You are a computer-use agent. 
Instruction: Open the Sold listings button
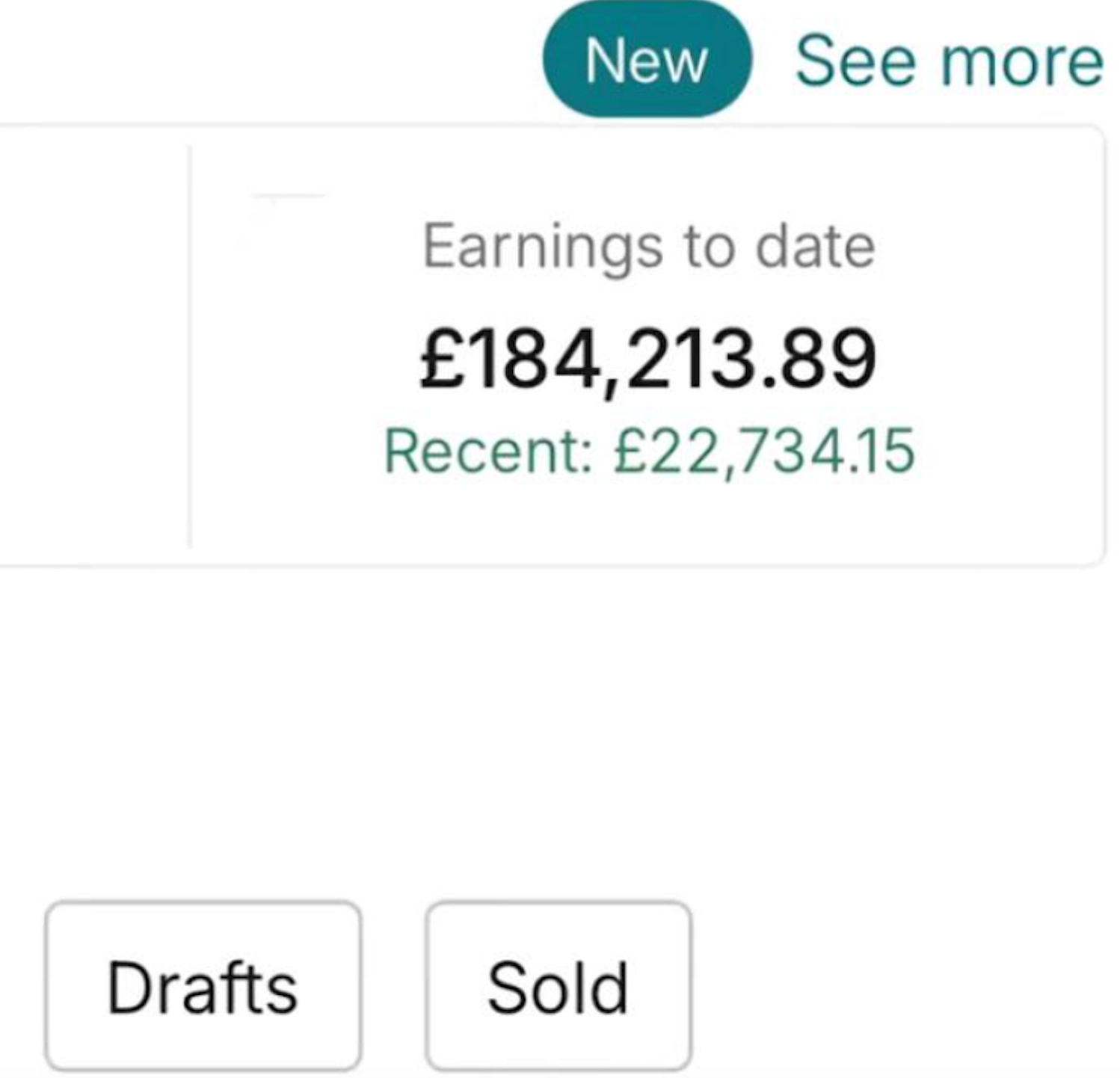(x=558, y=987)
